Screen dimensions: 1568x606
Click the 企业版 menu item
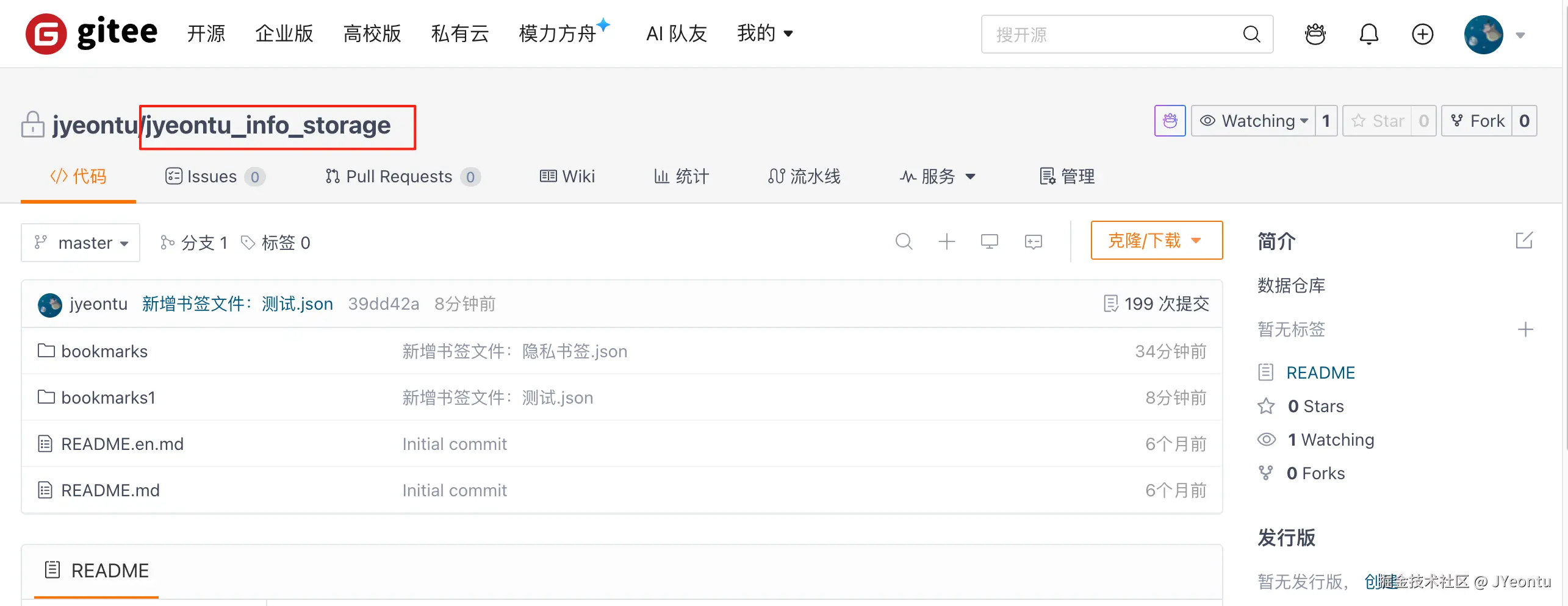(284, 34)
